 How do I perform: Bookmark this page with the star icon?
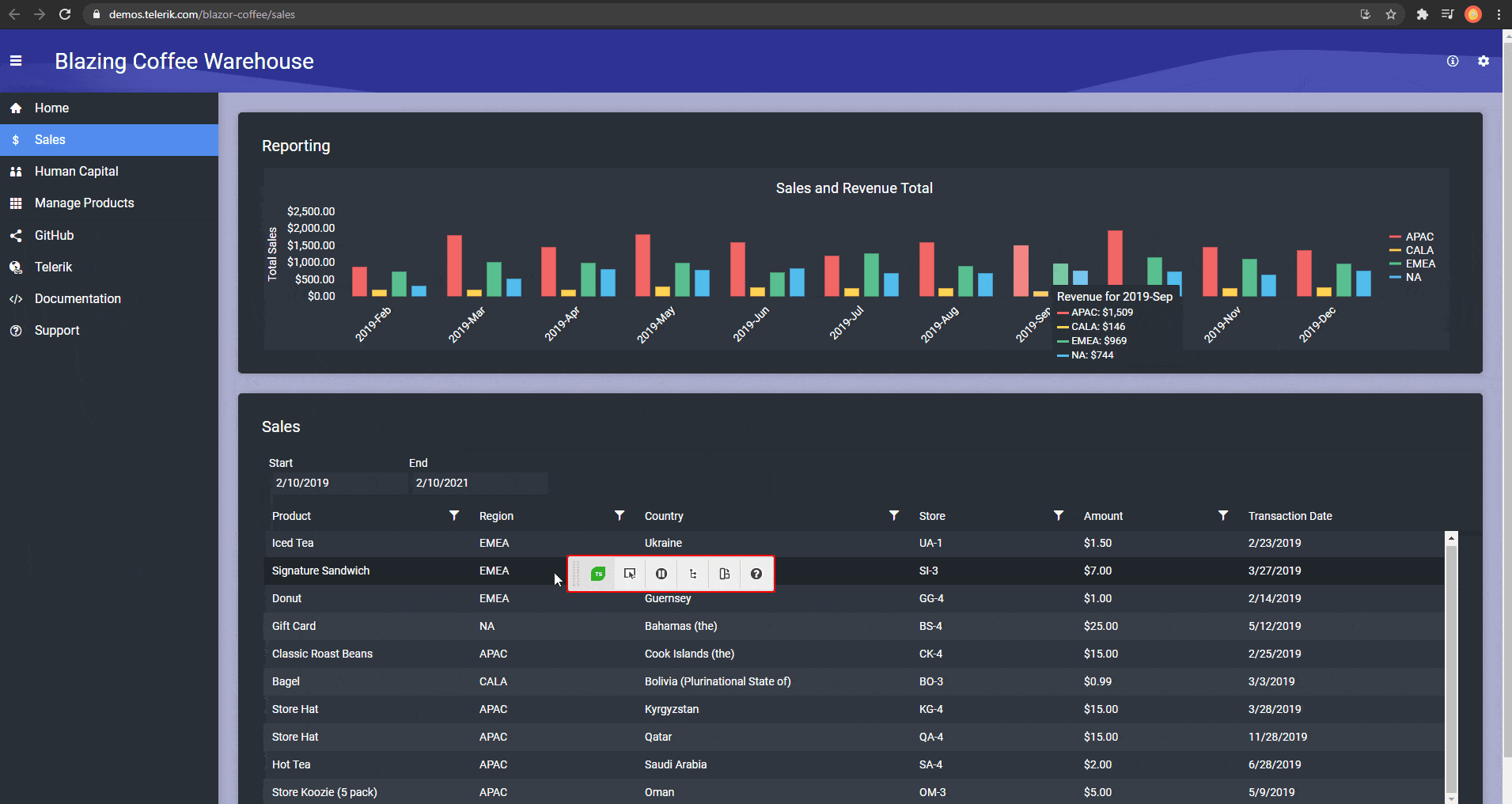coord(1390,14)
